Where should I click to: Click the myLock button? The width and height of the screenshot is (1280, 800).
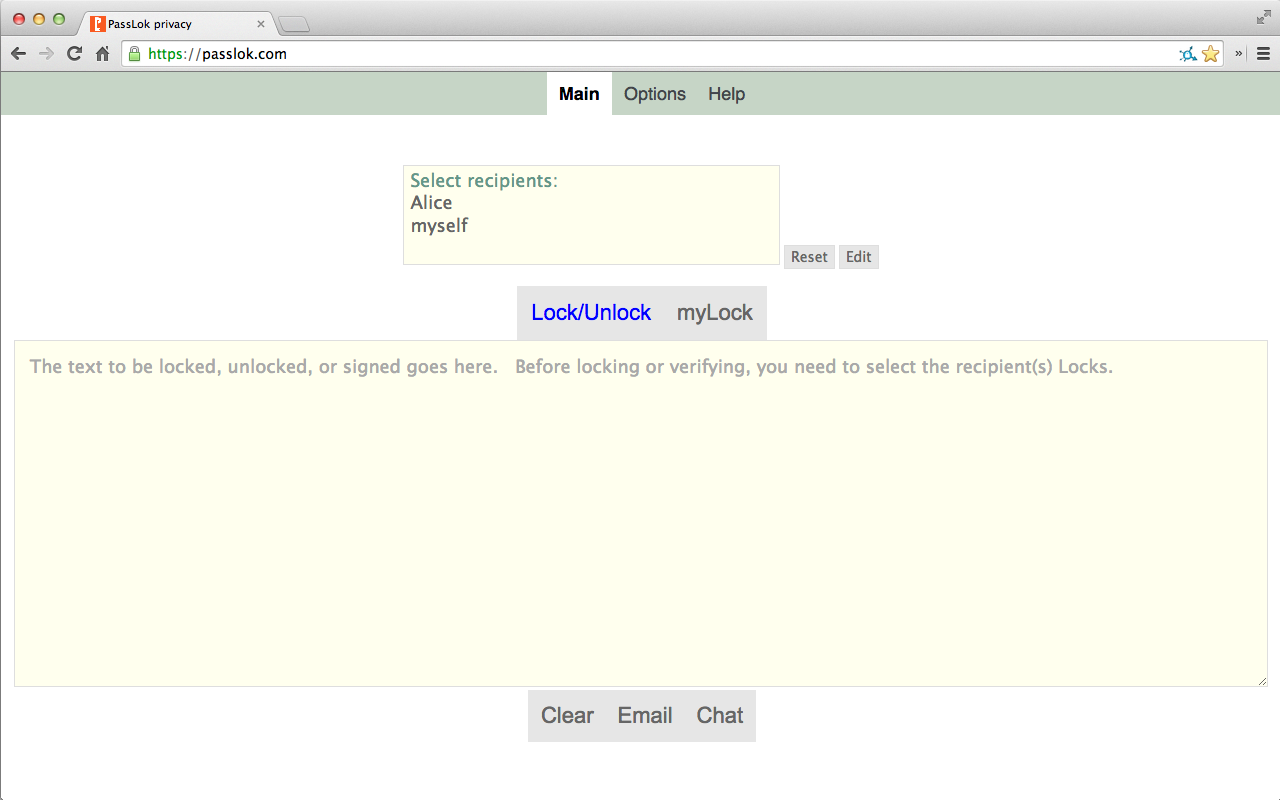(715, 313)
